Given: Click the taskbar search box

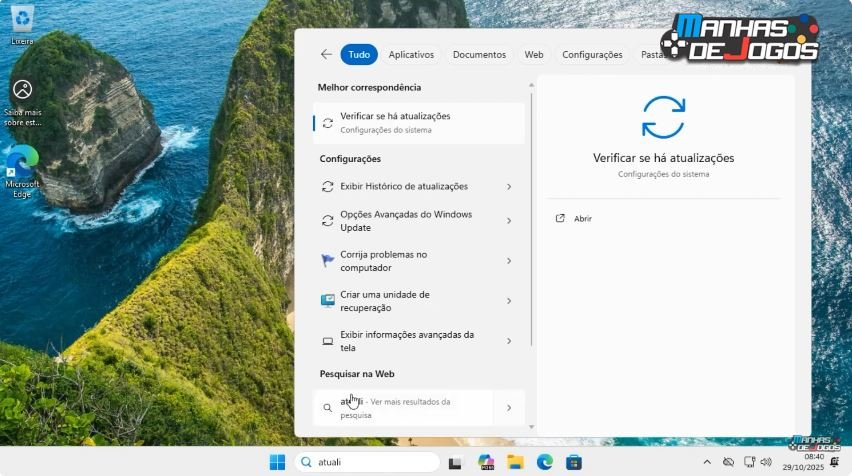Looking at the screenshot, I should (x=368, y=462).
